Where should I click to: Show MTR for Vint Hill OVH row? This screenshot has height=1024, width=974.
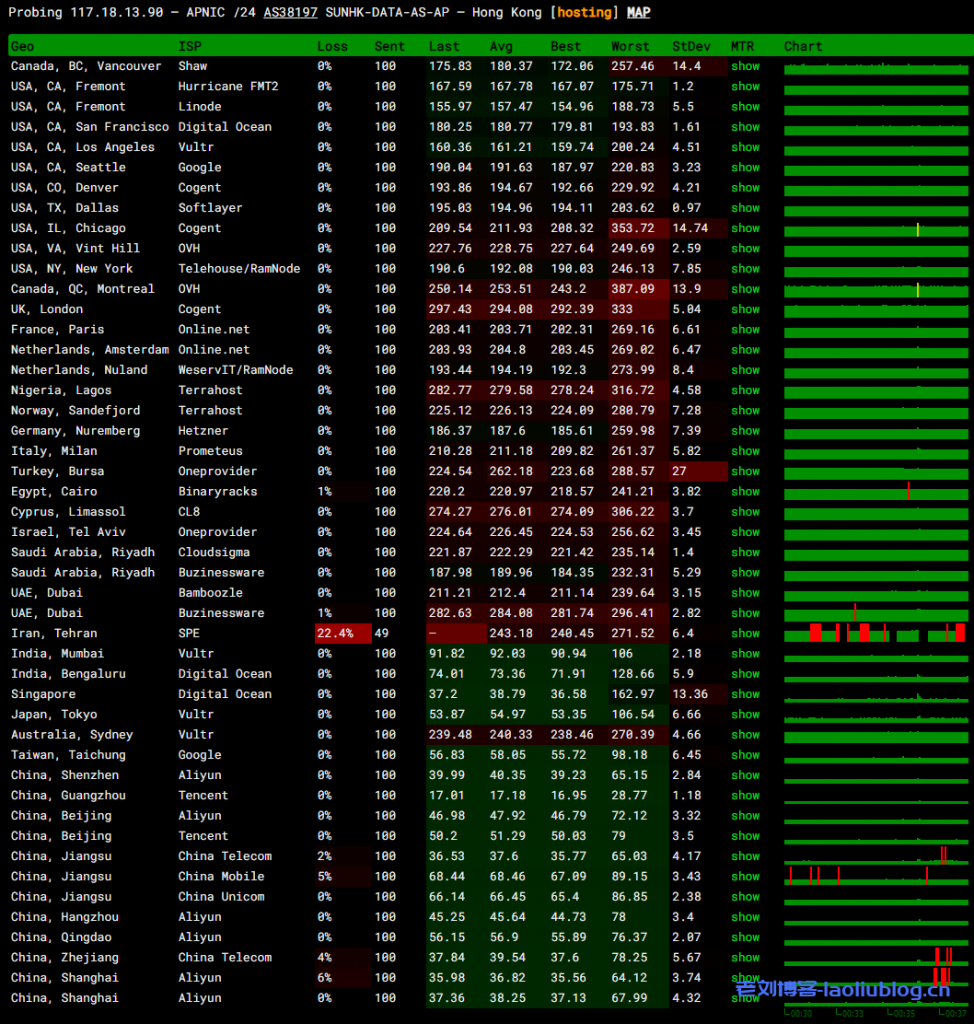pos(745,248)
